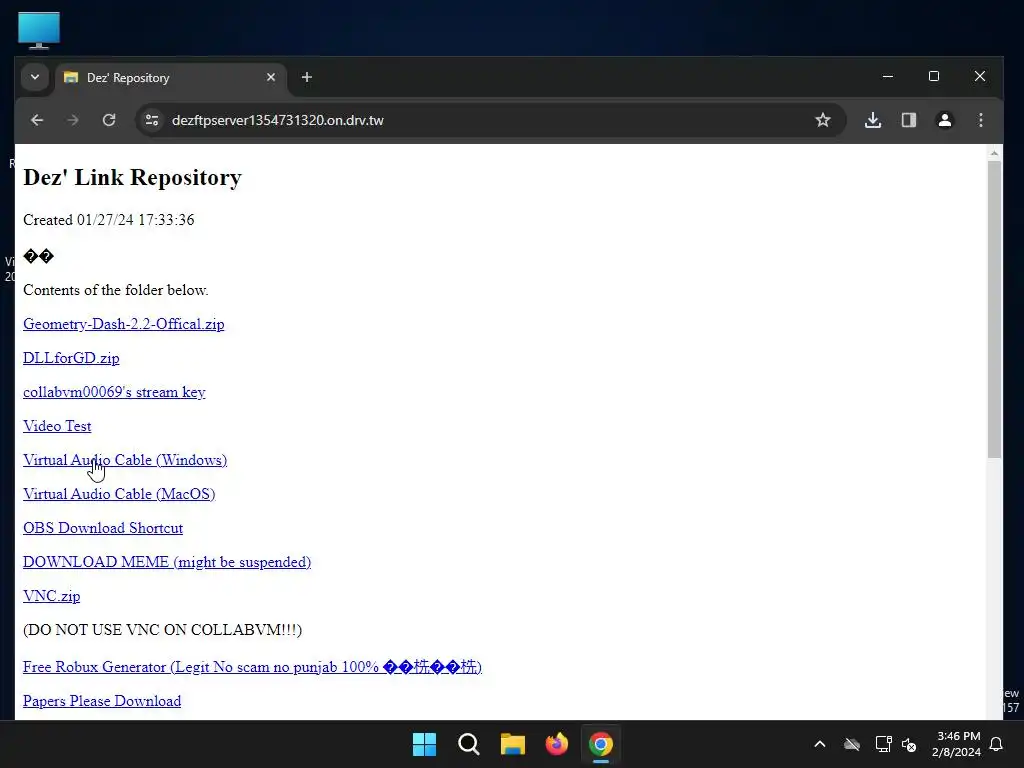
Task: Click the DO NOT USE VNC warning text
Action: pos(163,630)
